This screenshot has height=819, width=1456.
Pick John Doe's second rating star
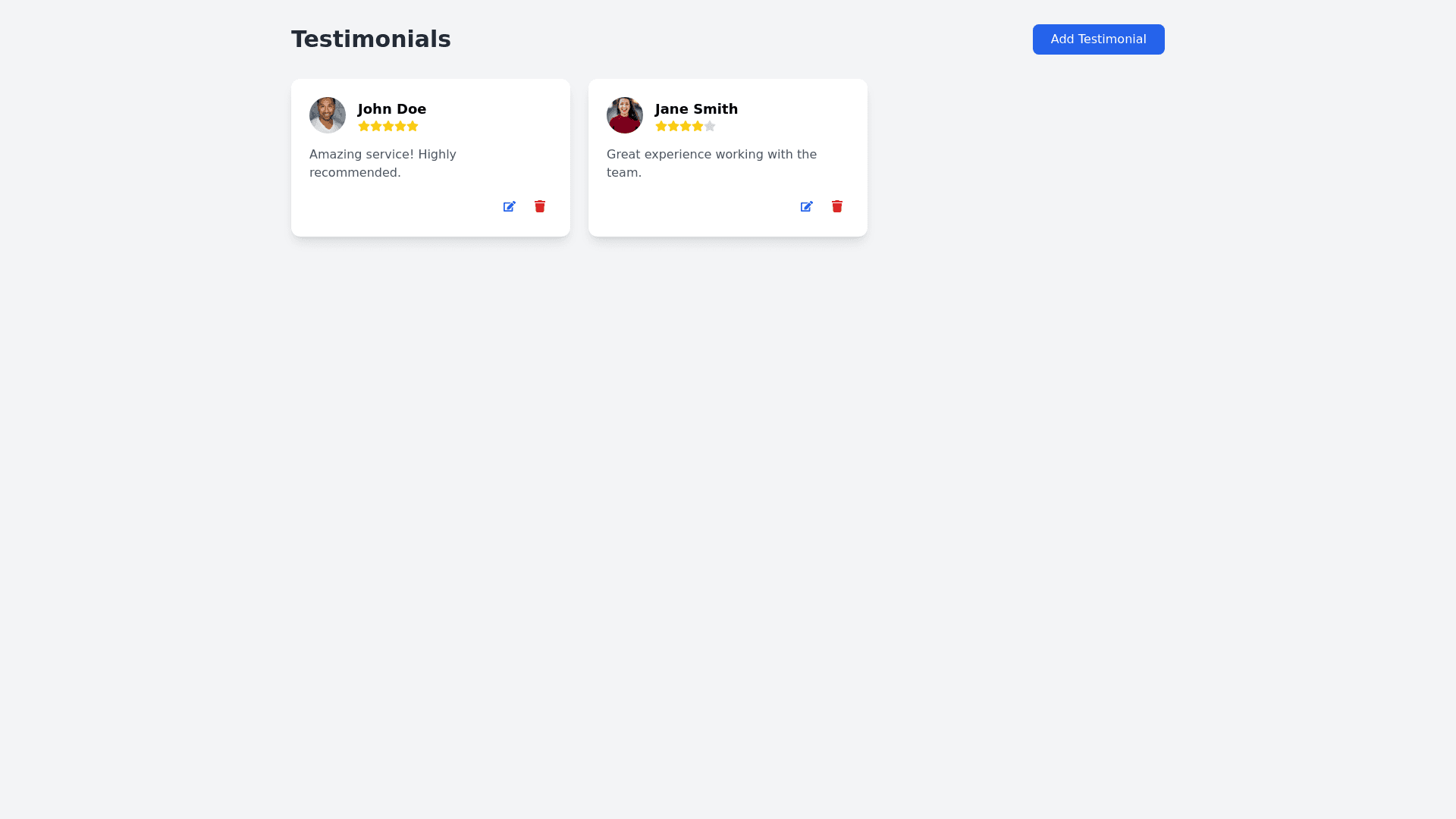coord(376,127)
